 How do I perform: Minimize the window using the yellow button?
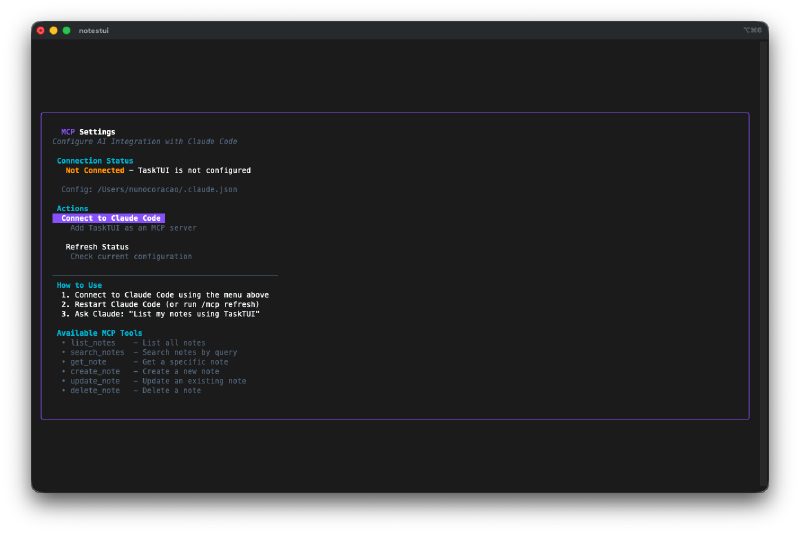click(54, 31)
